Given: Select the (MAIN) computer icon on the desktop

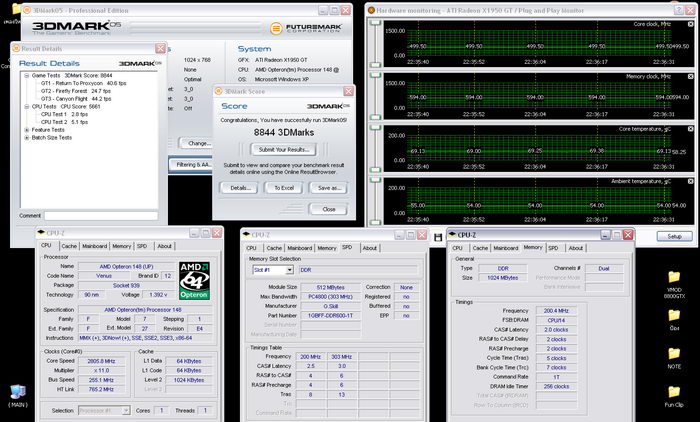Looking at the screenshot, I should pyautogui.click(x=18, y=396).
